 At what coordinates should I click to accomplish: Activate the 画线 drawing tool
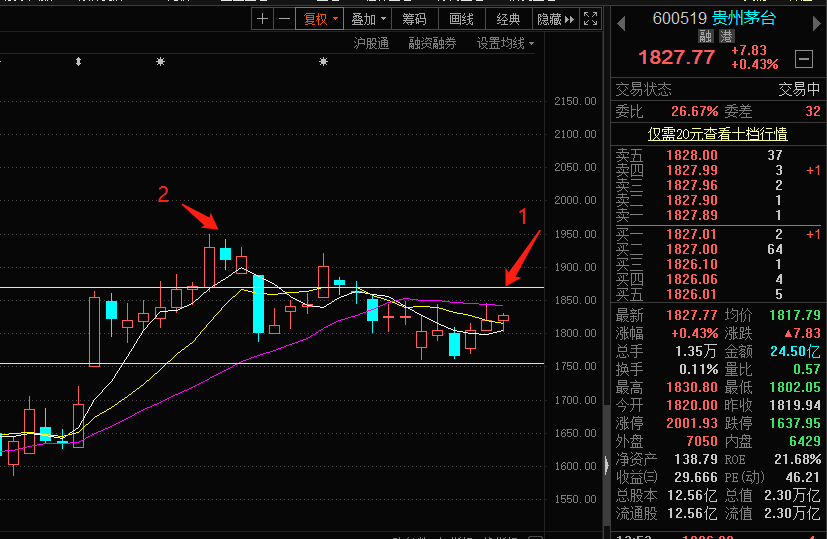tap(461, 19)
